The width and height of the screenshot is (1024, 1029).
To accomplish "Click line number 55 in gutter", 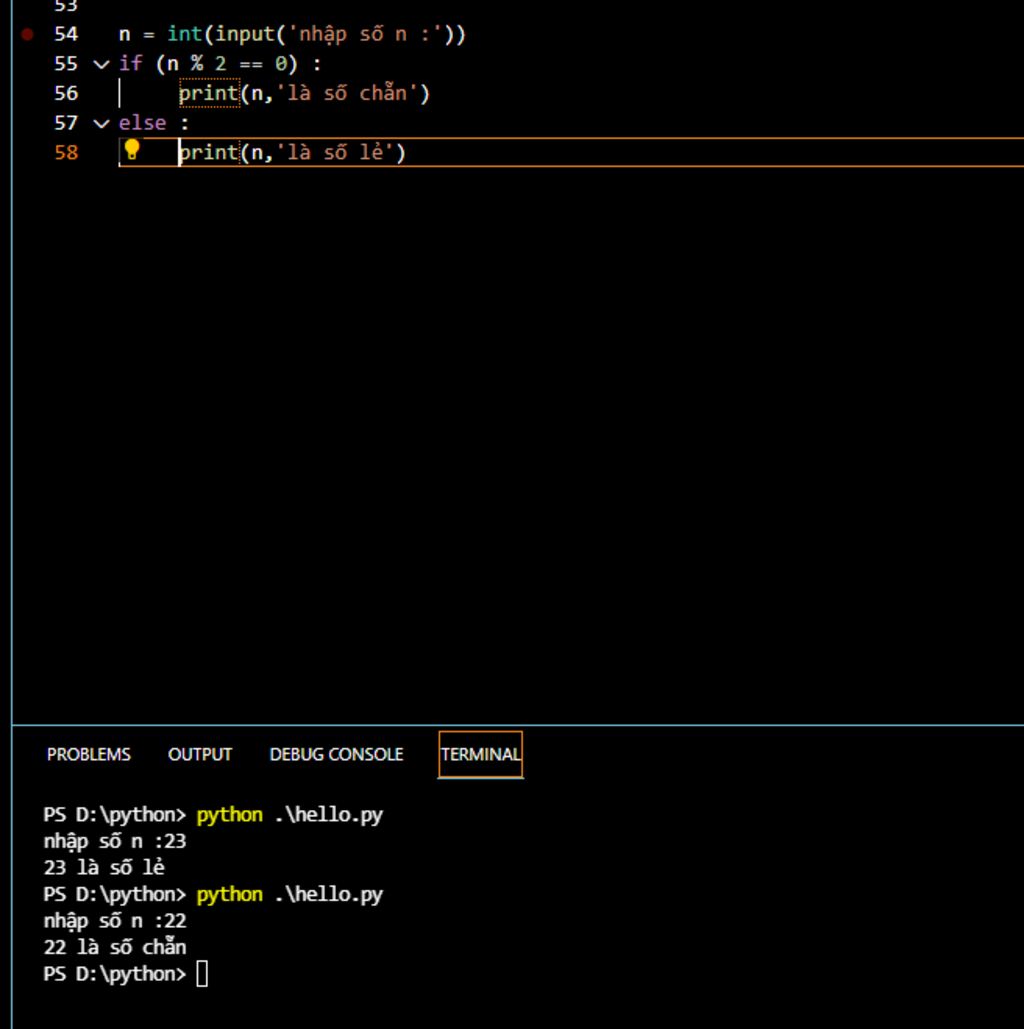I will (x=66, y=64).
